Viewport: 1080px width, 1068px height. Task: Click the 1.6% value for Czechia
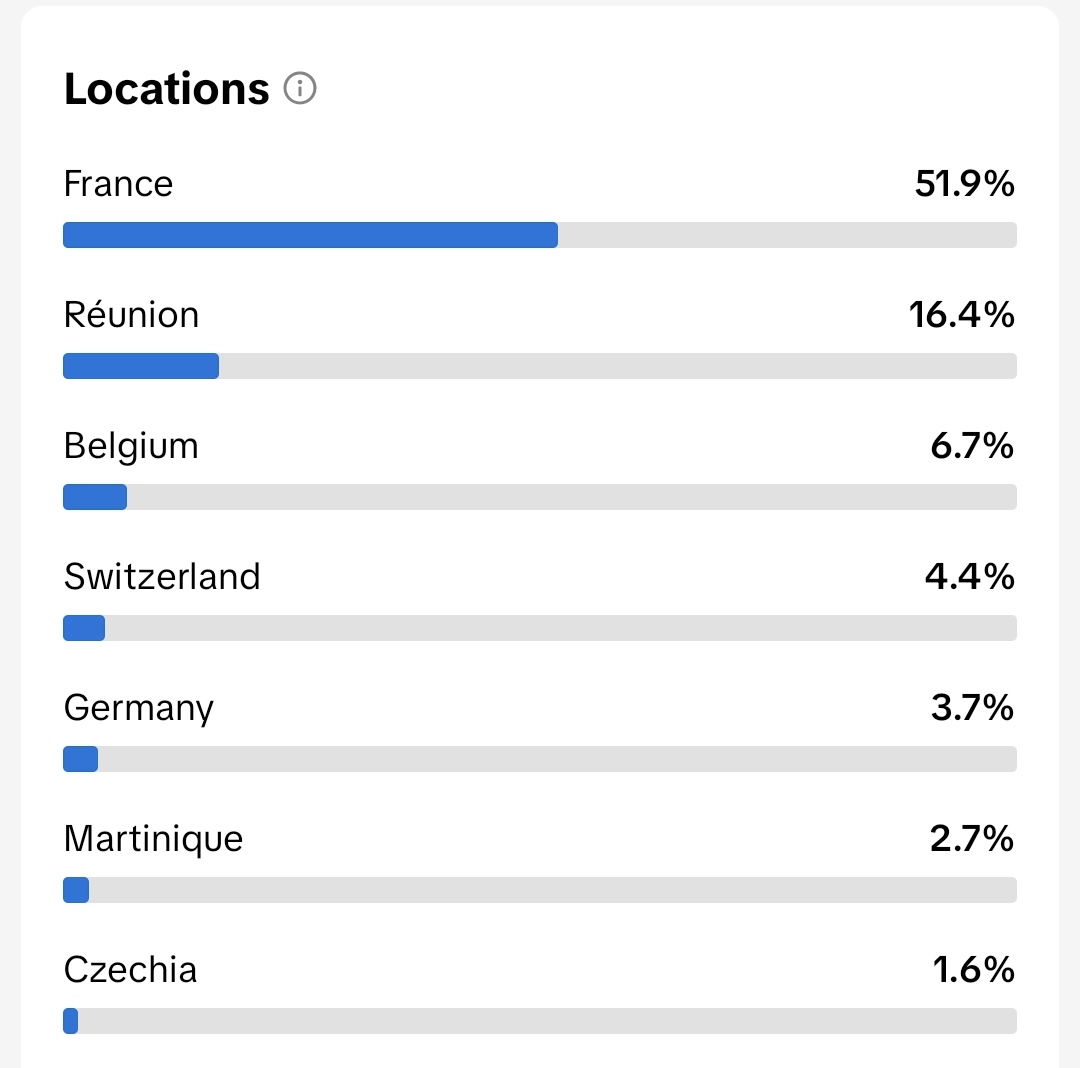[x=975, y=970]
